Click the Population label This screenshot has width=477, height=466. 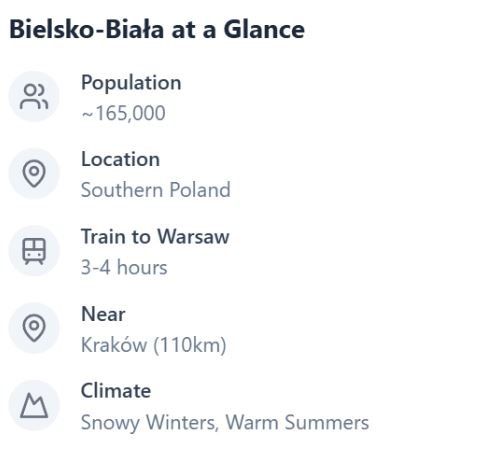click(131, 82)
